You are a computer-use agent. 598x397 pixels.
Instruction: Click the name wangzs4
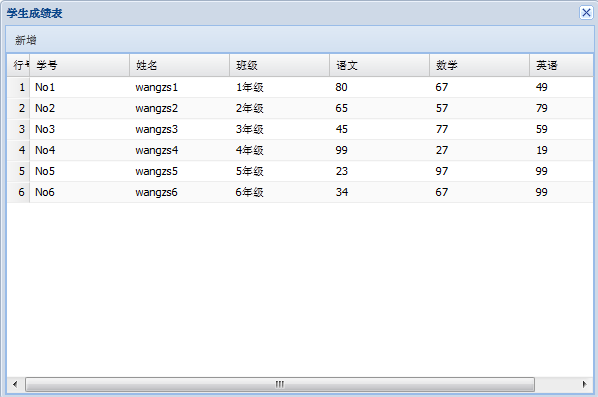click(x=157, y=151)
